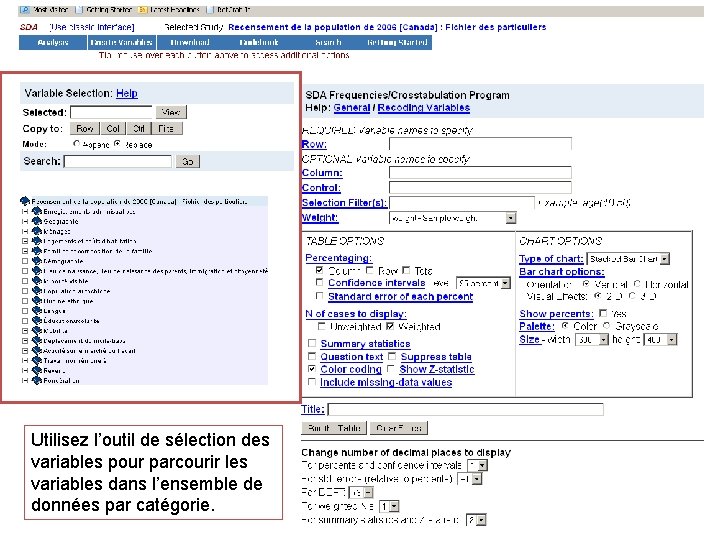Click the Most Visited bookmark icon
The image size is (720, 540).
click(x=25, y=10)
